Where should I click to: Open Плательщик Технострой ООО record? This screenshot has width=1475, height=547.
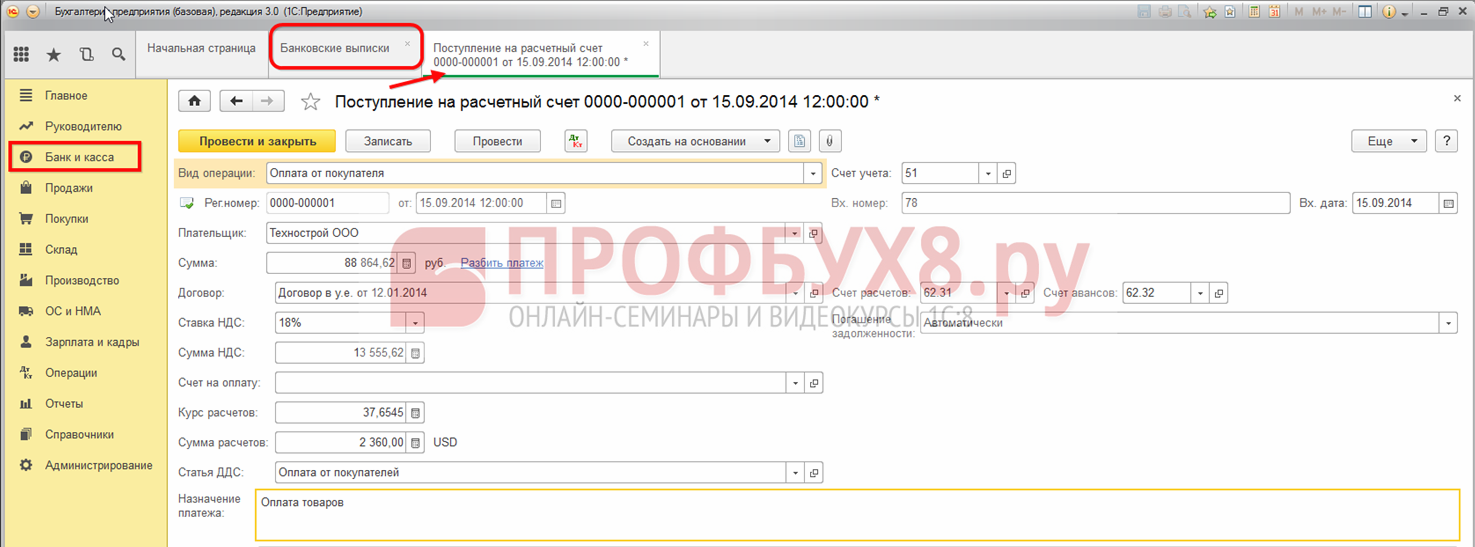814,233
